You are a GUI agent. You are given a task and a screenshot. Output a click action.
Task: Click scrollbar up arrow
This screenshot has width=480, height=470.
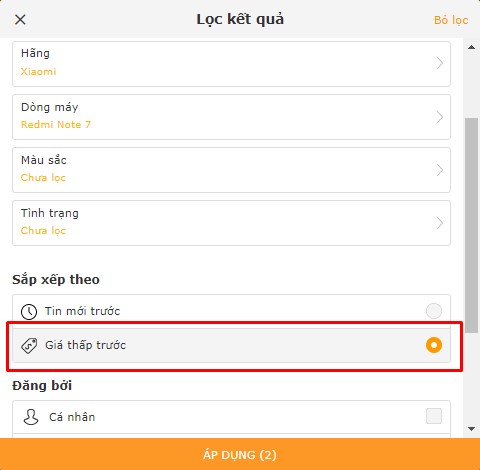(x=471, y=47)
